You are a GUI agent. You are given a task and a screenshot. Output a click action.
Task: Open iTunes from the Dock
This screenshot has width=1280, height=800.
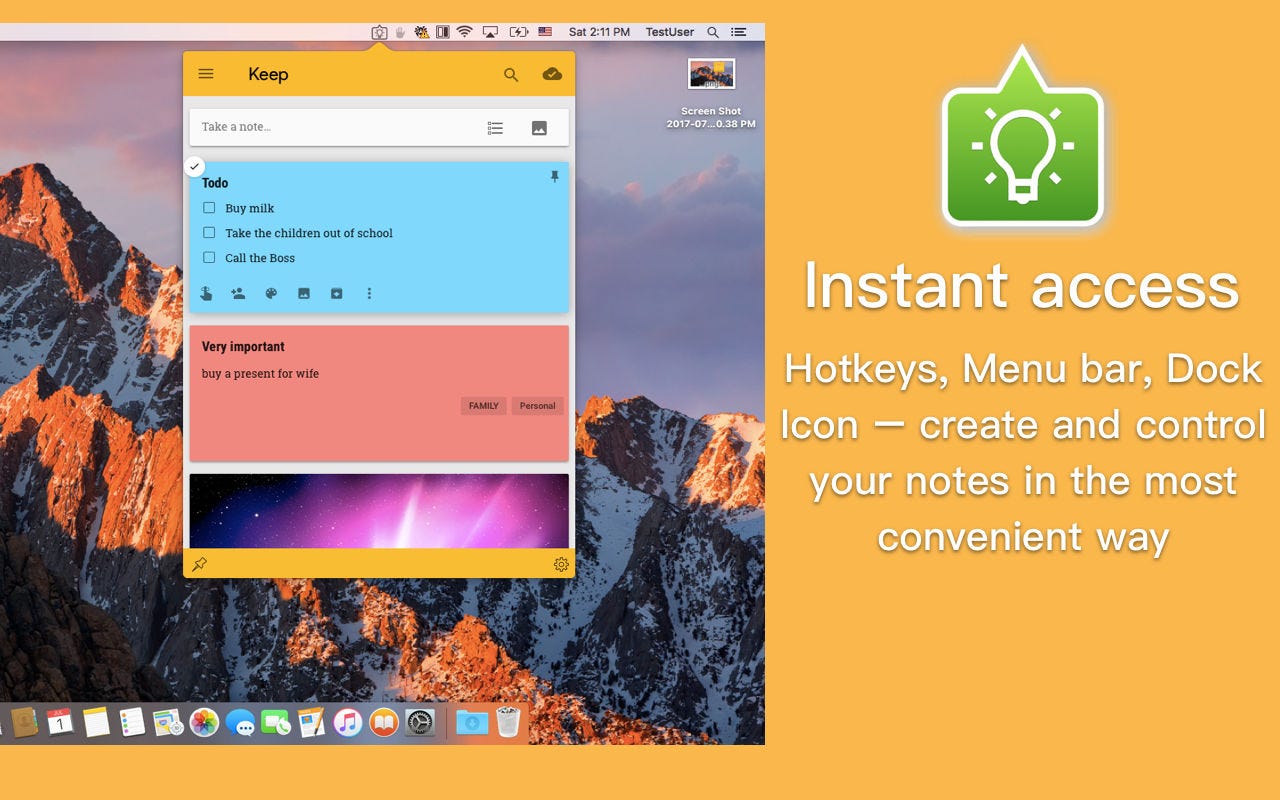348,722
